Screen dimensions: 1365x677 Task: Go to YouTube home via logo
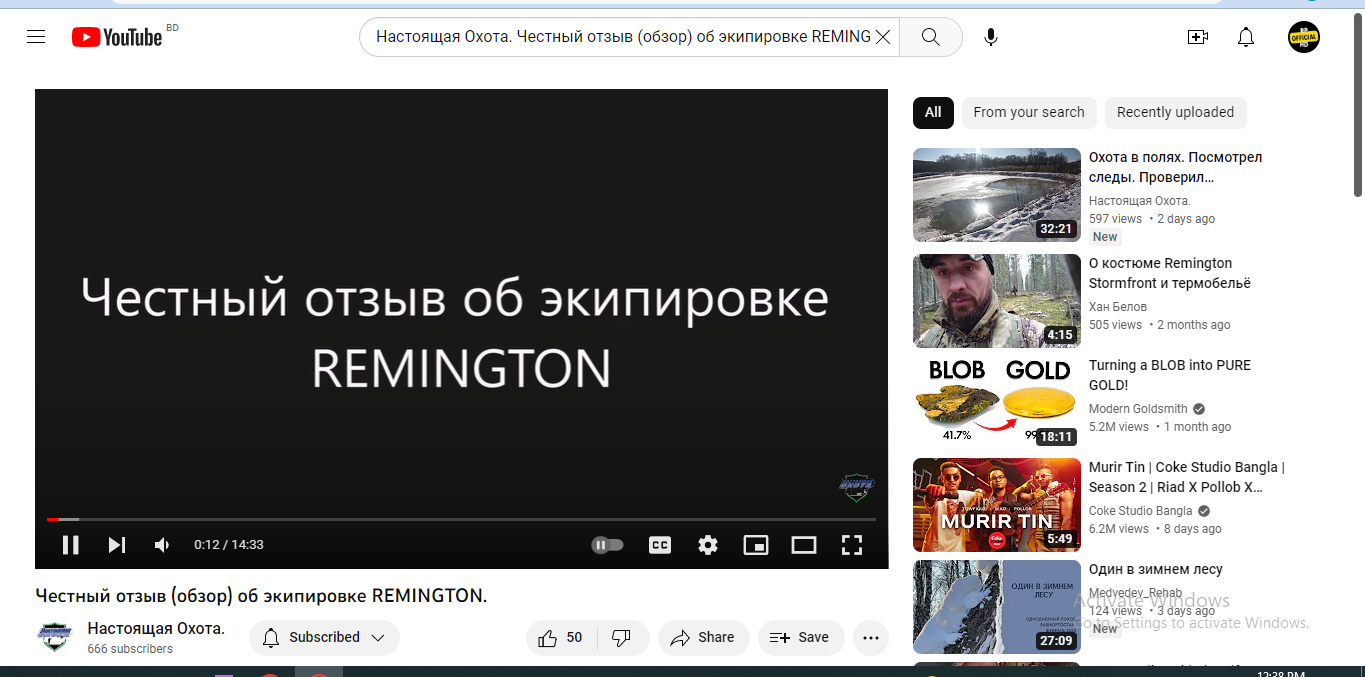tap(117, 37)
